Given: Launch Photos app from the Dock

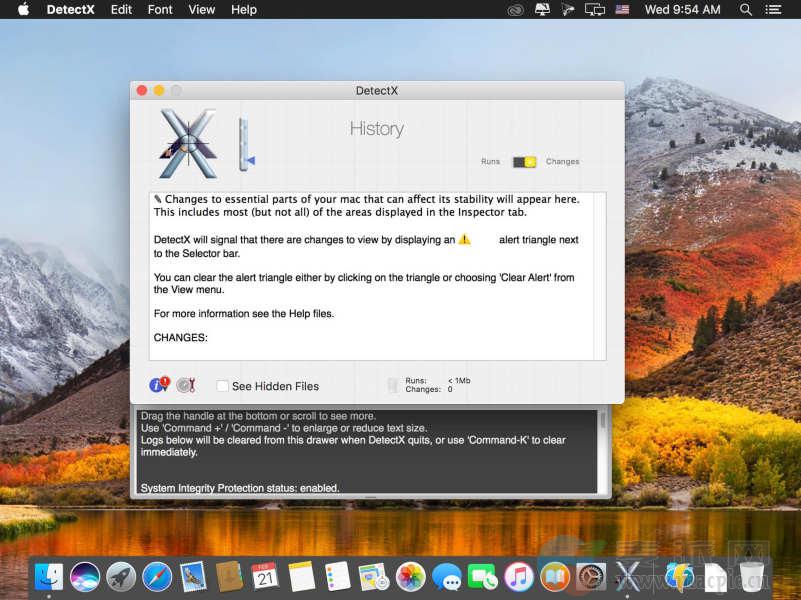Looking at the screenshot, I should (410, 576).
